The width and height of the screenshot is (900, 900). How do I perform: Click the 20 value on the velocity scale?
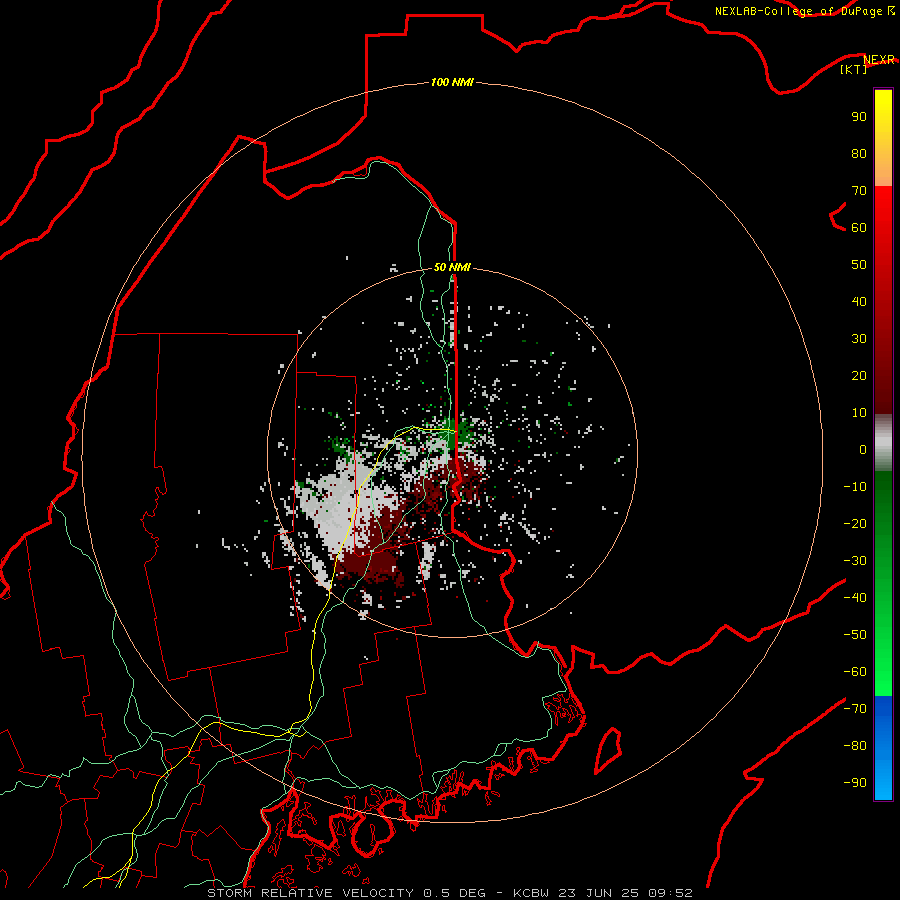859,375
